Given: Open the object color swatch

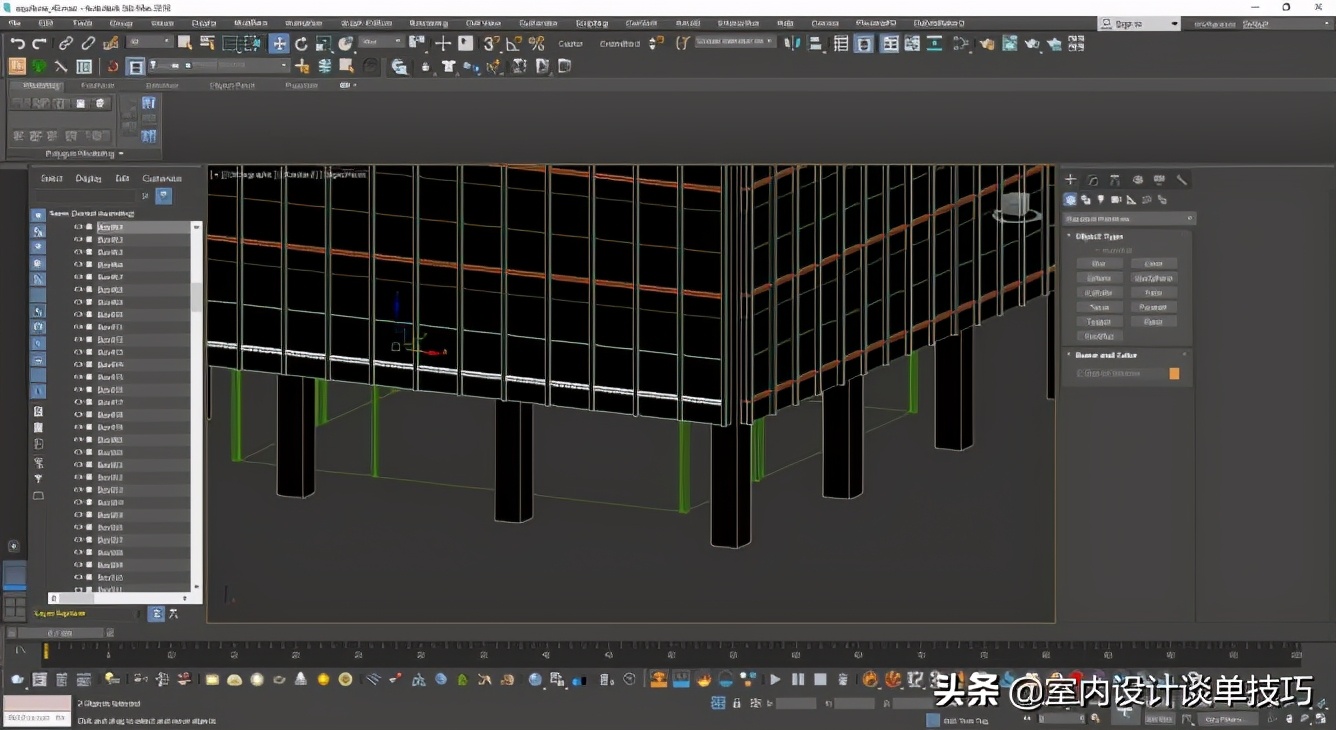Looking at the screenshot, I should [x=1174, y=371].
